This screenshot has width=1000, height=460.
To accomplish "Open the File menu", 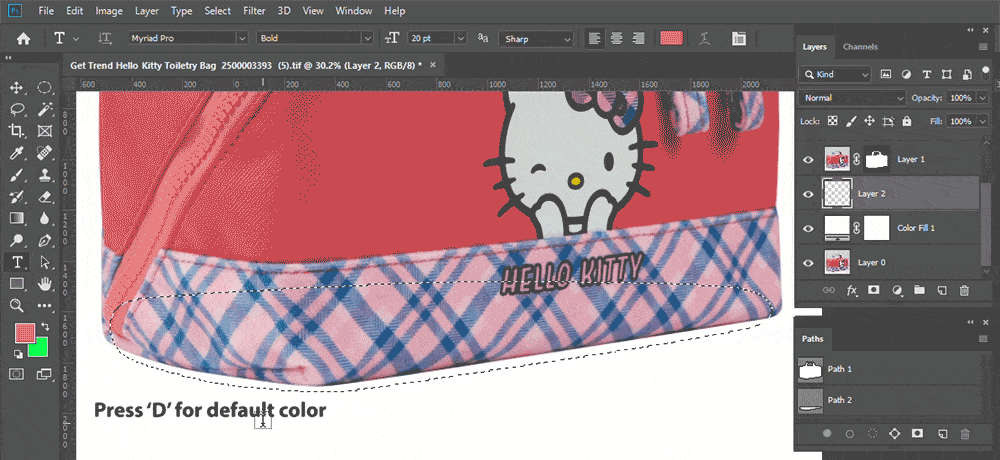I will pyautogui.click(x=46, y=11).
